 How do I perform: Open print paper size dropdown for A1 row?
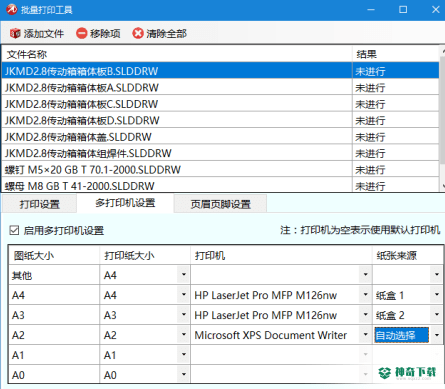(x=184, y=355)
